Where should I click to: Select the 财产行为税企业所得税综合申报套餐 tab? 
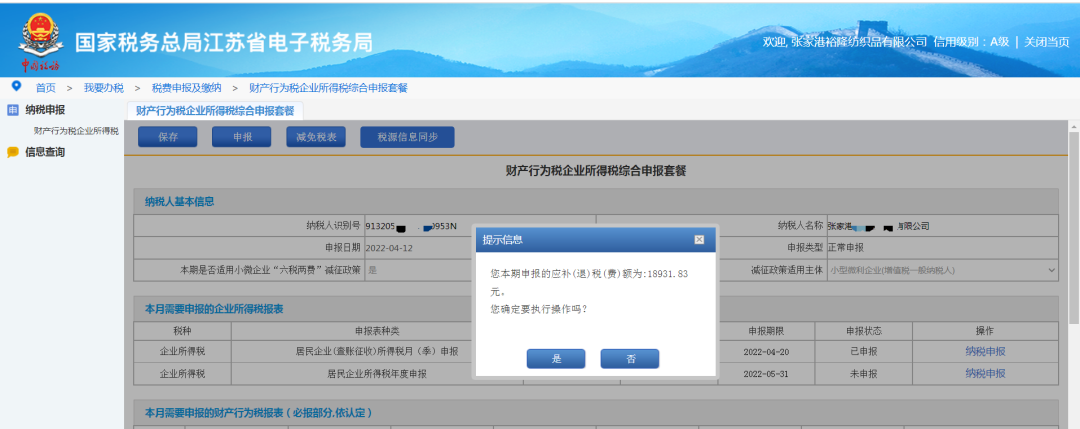215,111
